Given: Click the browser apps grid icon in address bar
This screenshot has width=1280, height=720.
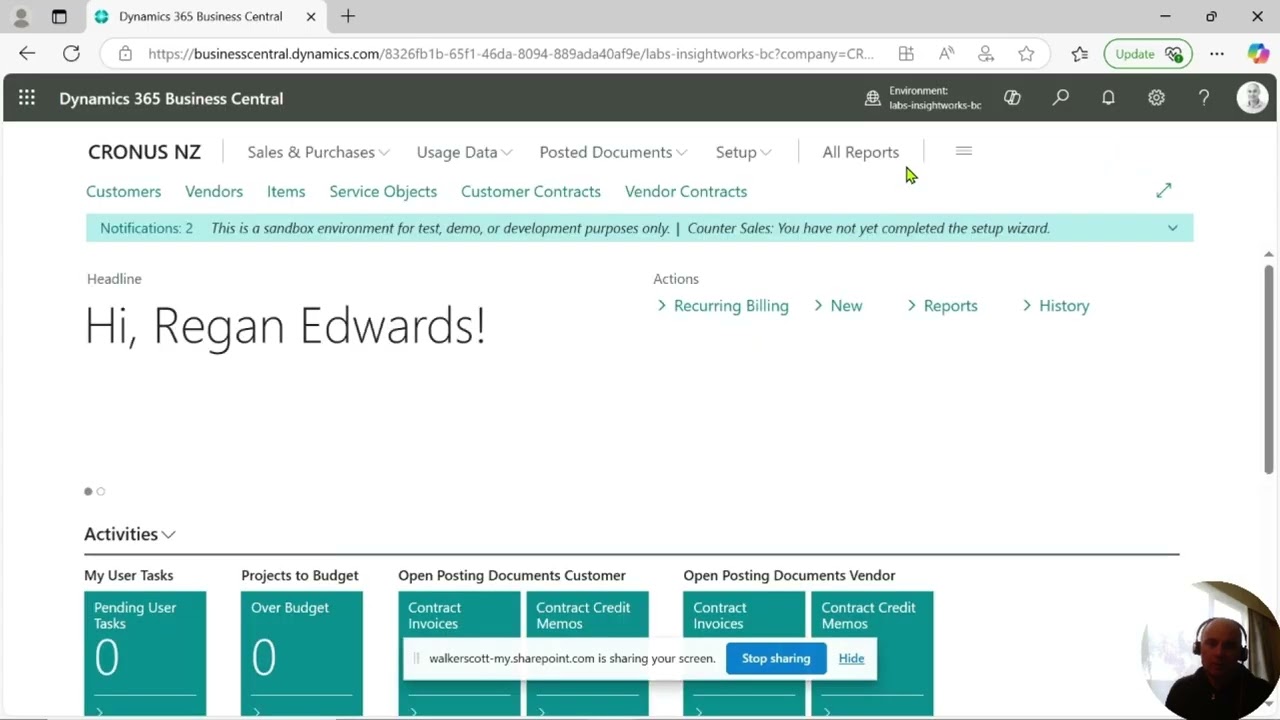Looking at the screenshot, I should coord(906,54).
